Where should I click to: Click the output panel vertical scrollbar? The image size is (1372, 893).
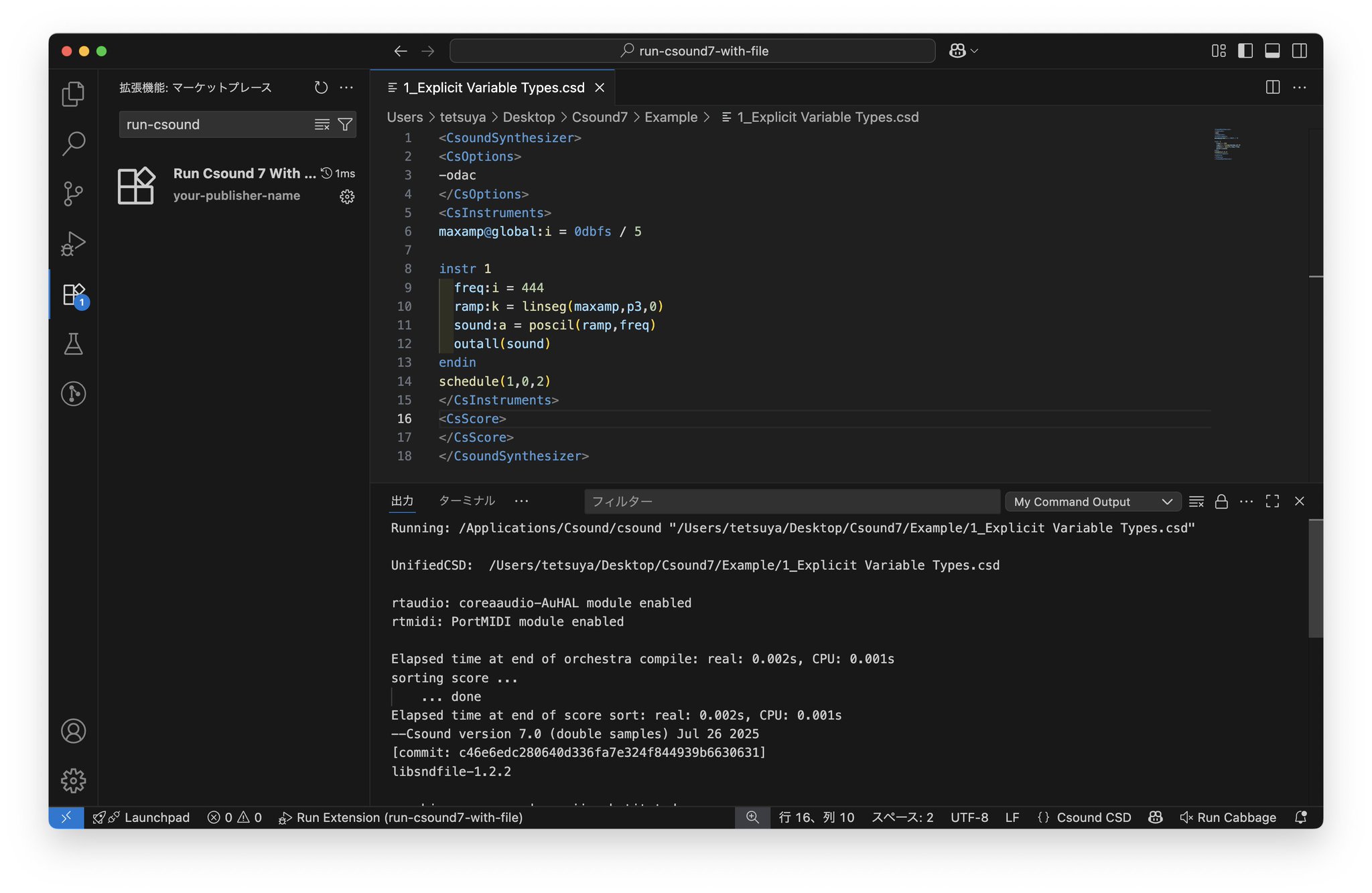click(1316, 578)
